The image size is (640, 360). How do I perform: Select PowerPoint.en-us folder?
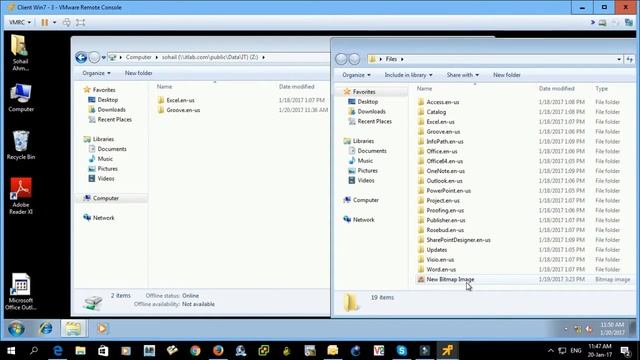pos(448,191)
